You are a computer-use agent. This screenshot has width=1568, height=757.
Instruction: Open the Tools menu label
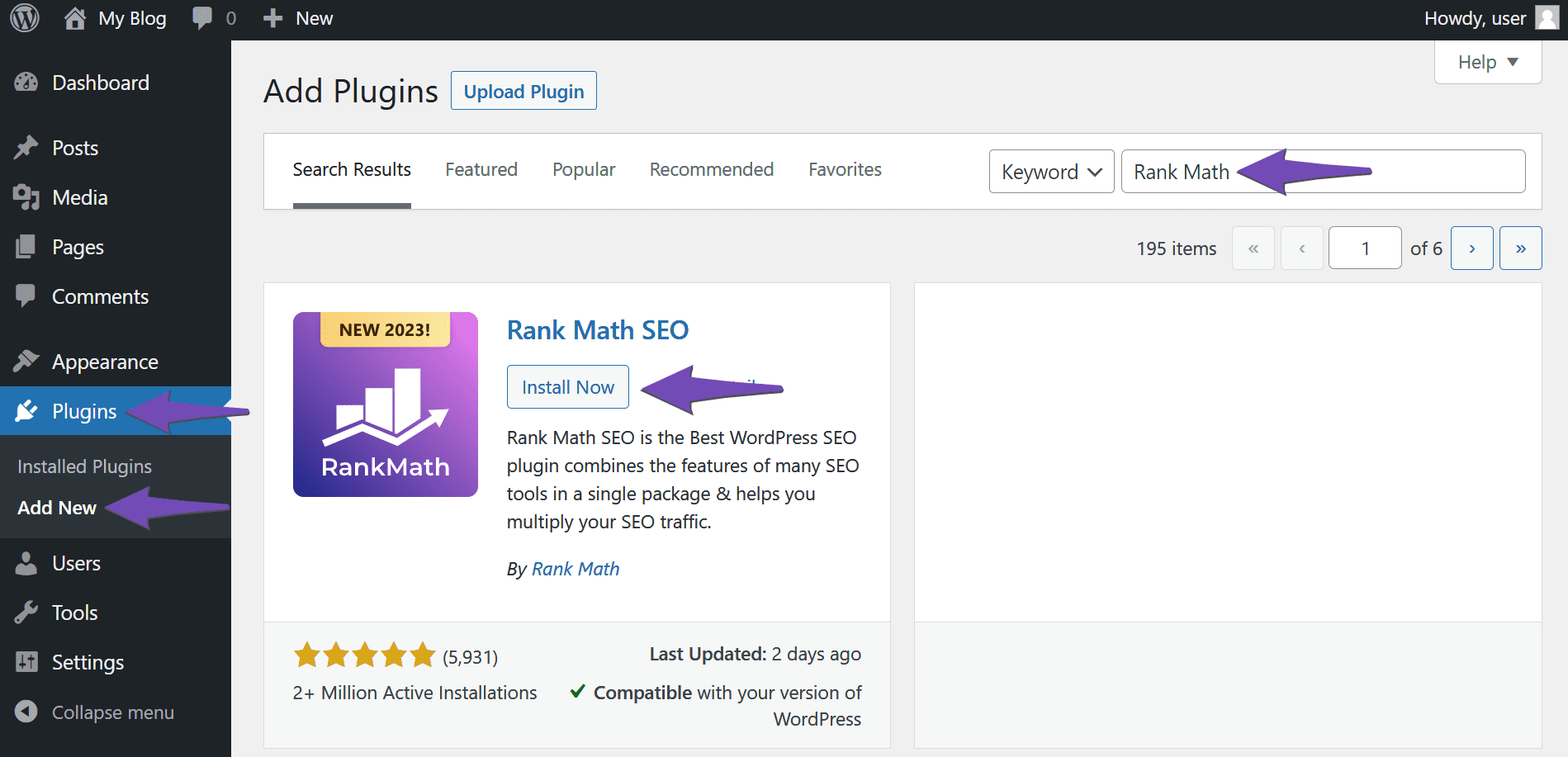[74, 613]
